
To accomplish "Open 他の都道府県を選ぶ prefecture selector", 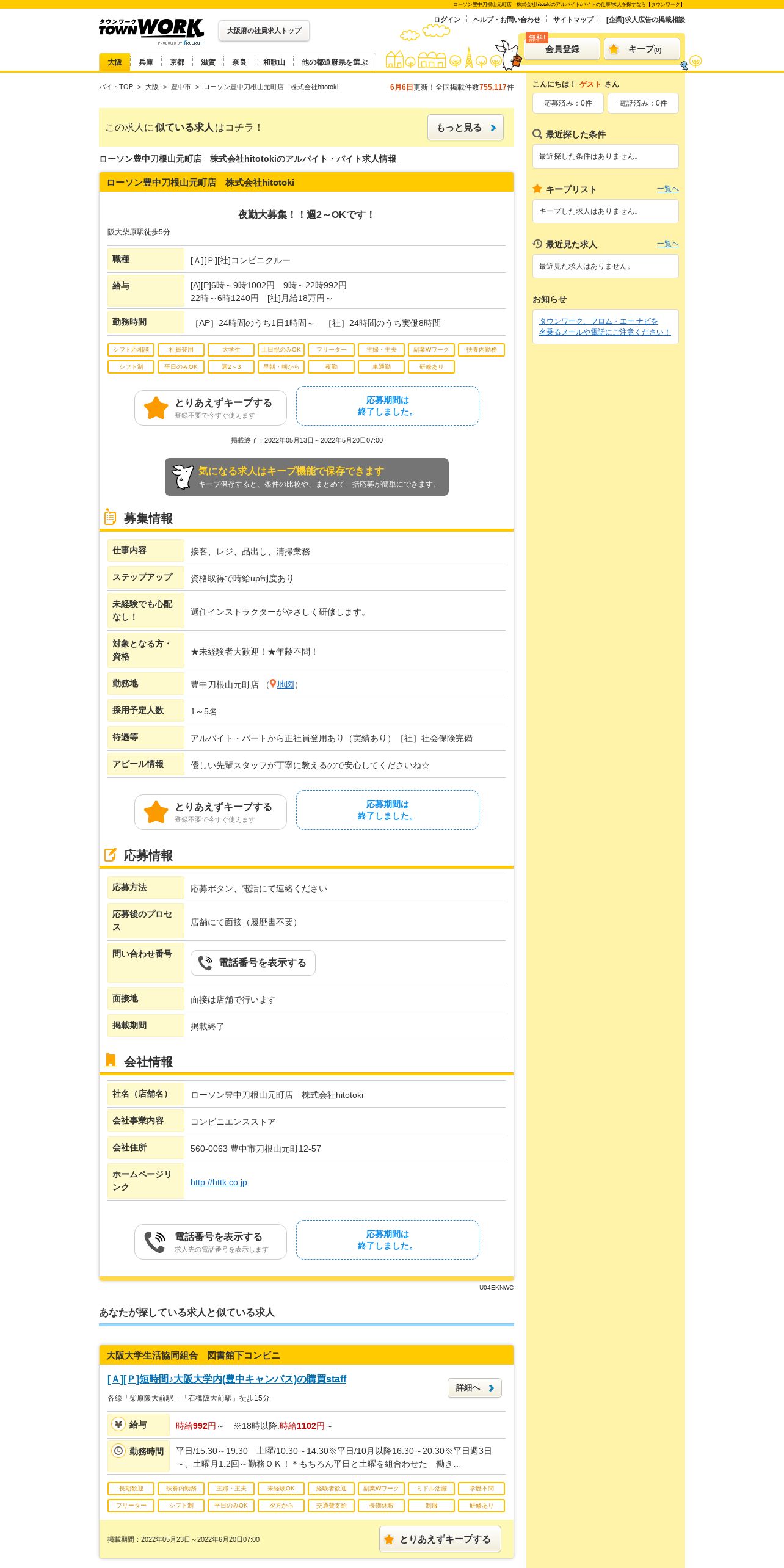I will 335,62.
